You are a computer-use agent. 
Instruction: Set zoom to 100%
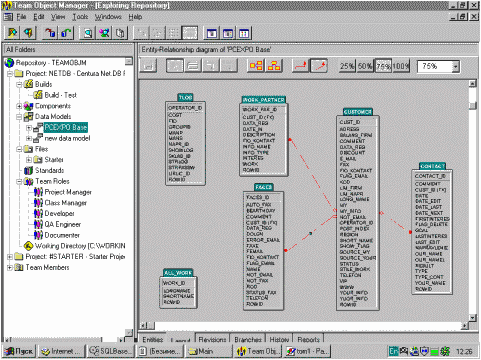coord(401,66)
